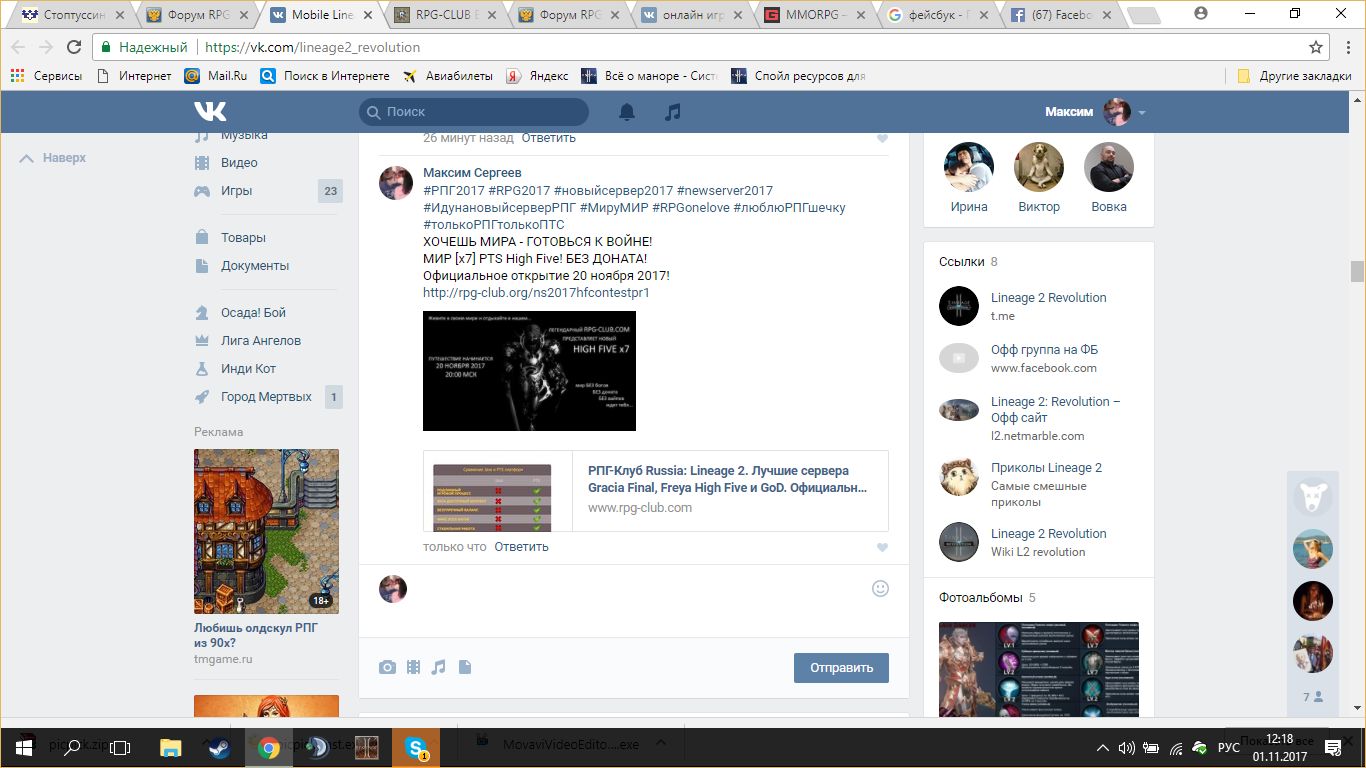
Task: Open Lineage 2: Revolution Офф сайт link
Action: tap(1055, 410)
